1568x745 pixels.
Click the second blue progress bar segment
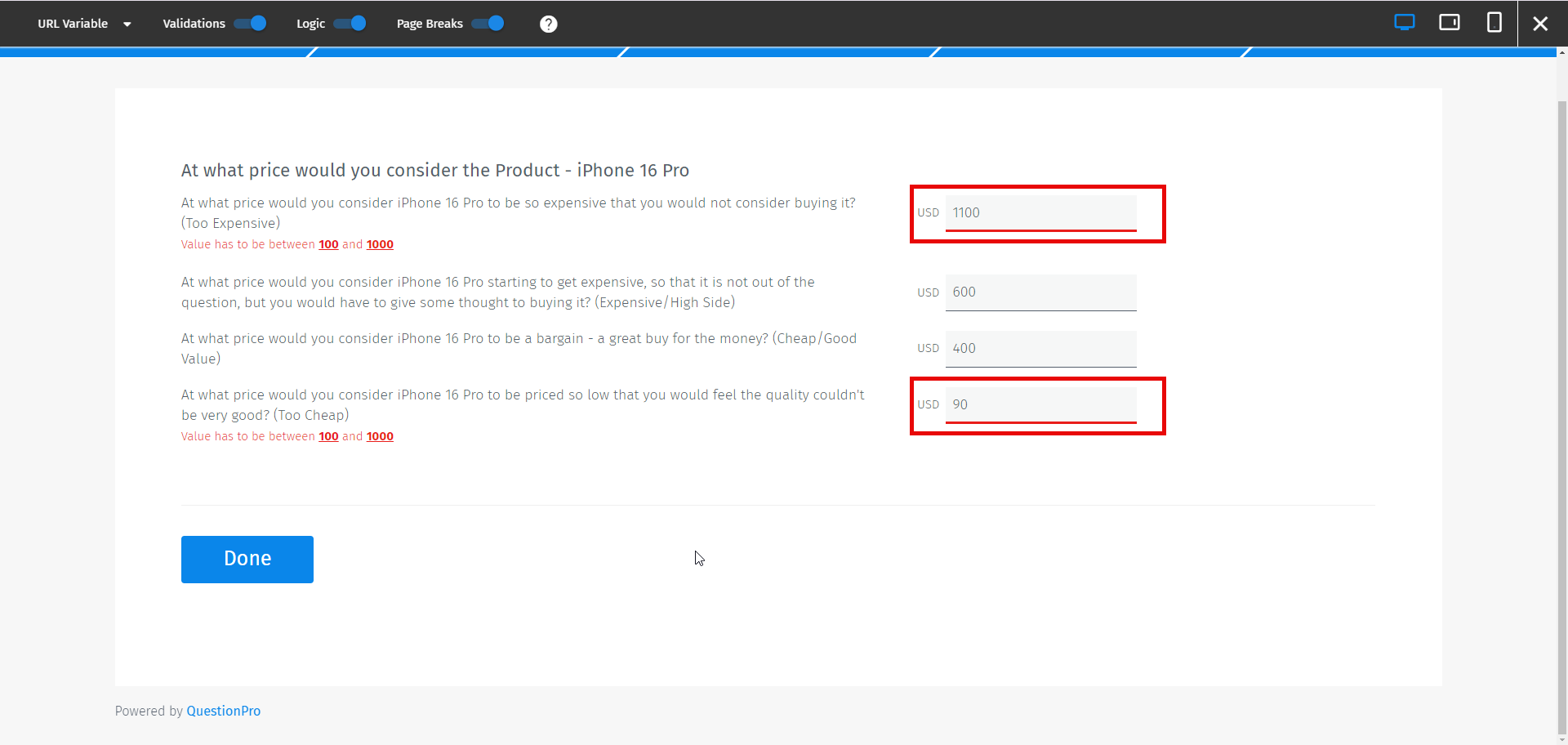click(465, 51)
